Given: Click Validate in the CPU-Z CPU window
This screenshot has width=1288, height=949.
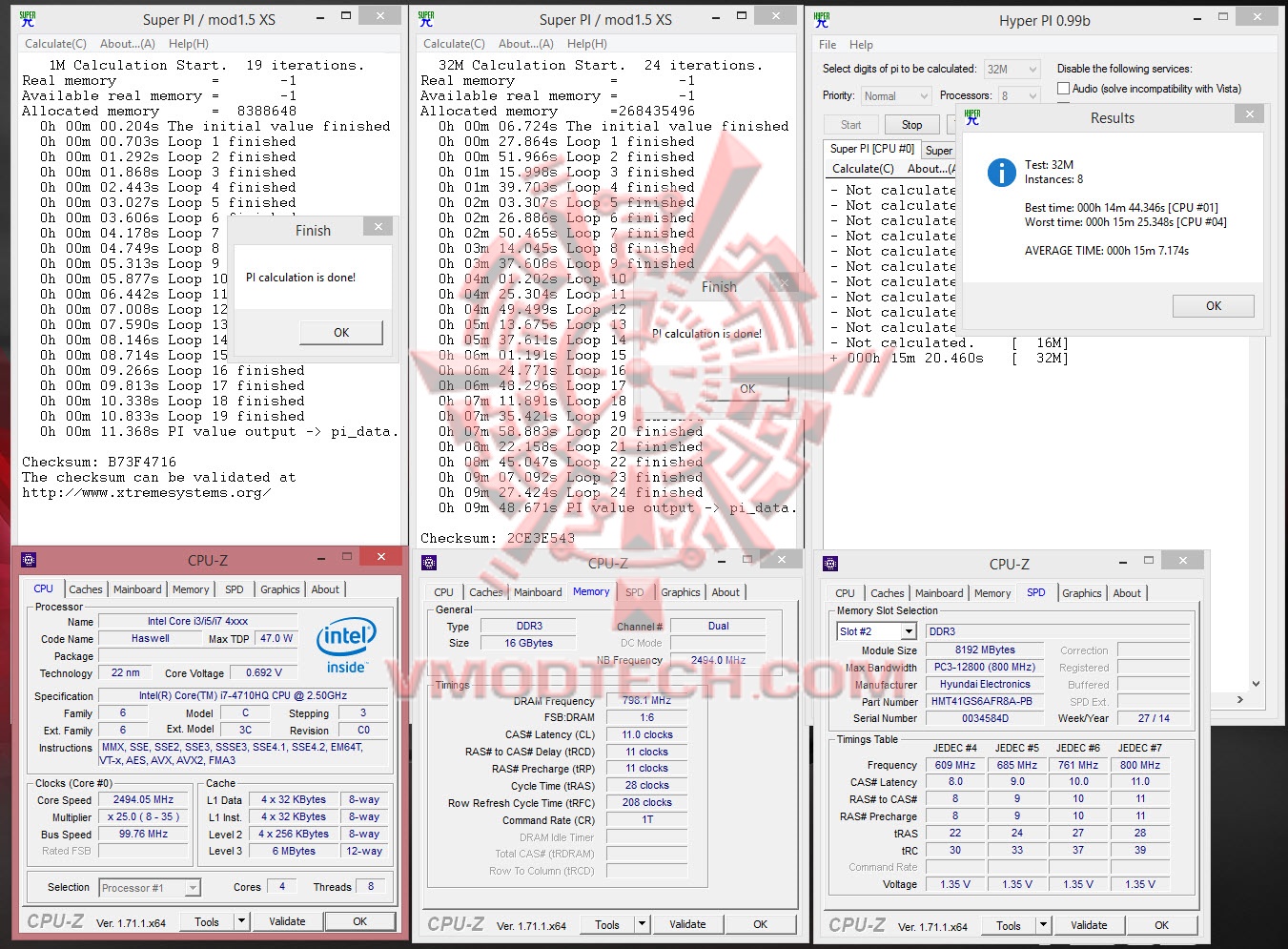Looking at the screenshot, I should point(287,921).
